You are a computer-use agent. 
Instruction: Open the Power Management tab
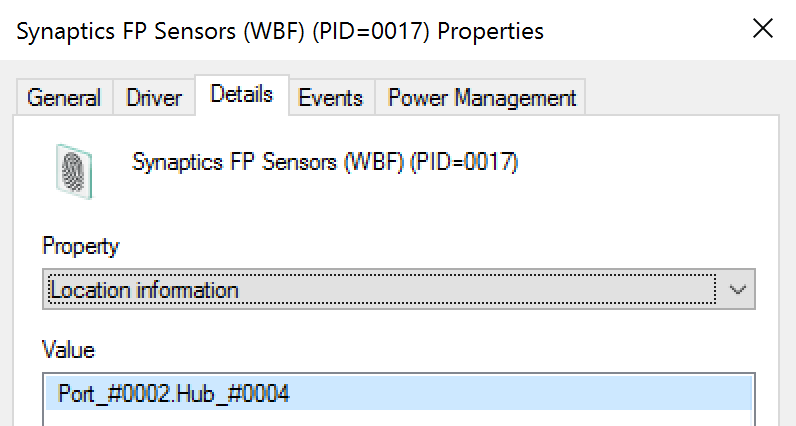click(x=481, y=98)
